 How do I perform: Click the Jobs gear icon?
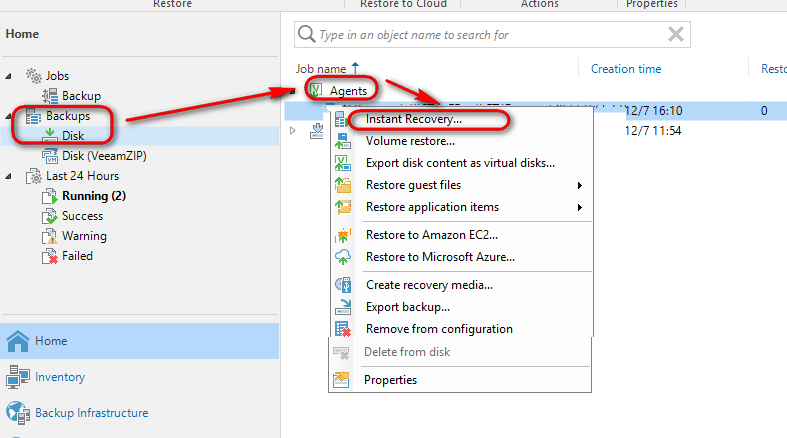coord(34,76)
